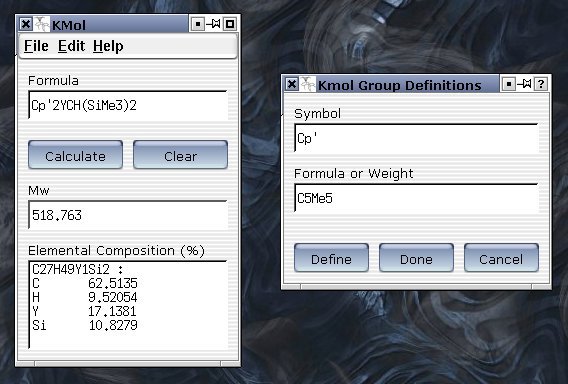Minimize the KMol window via dot icon
This screenshot has height=384, width=568.
[x=198, y=24]
